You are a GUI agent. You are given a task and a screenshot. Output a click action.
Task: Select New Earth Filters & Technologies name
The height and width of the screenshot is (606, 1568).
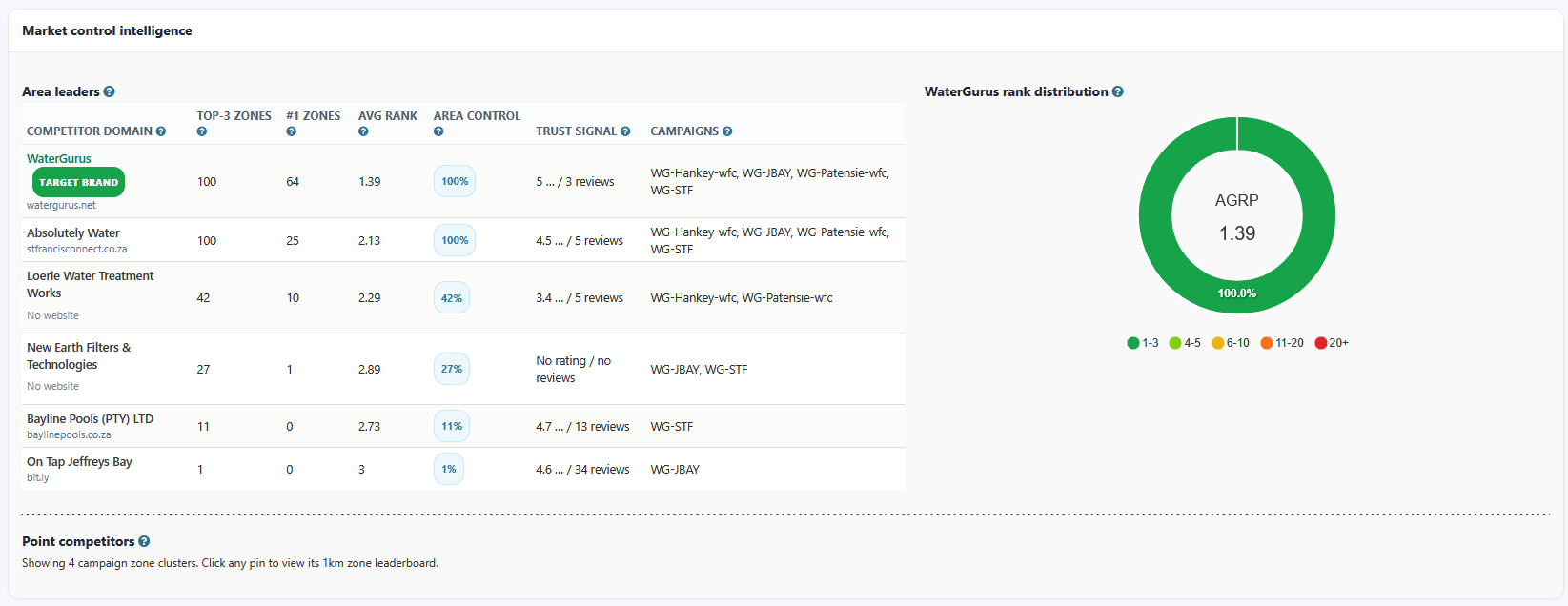tap(79, 355)
